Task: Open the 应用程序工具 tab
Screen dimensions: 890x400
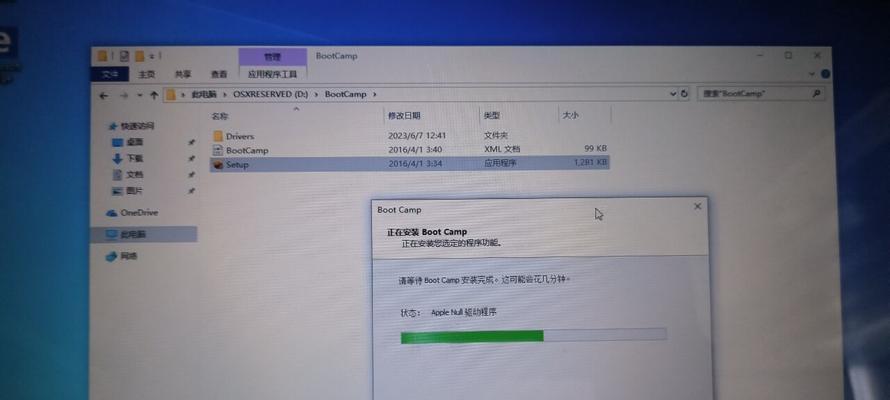Action: click(x=272, y=74)
